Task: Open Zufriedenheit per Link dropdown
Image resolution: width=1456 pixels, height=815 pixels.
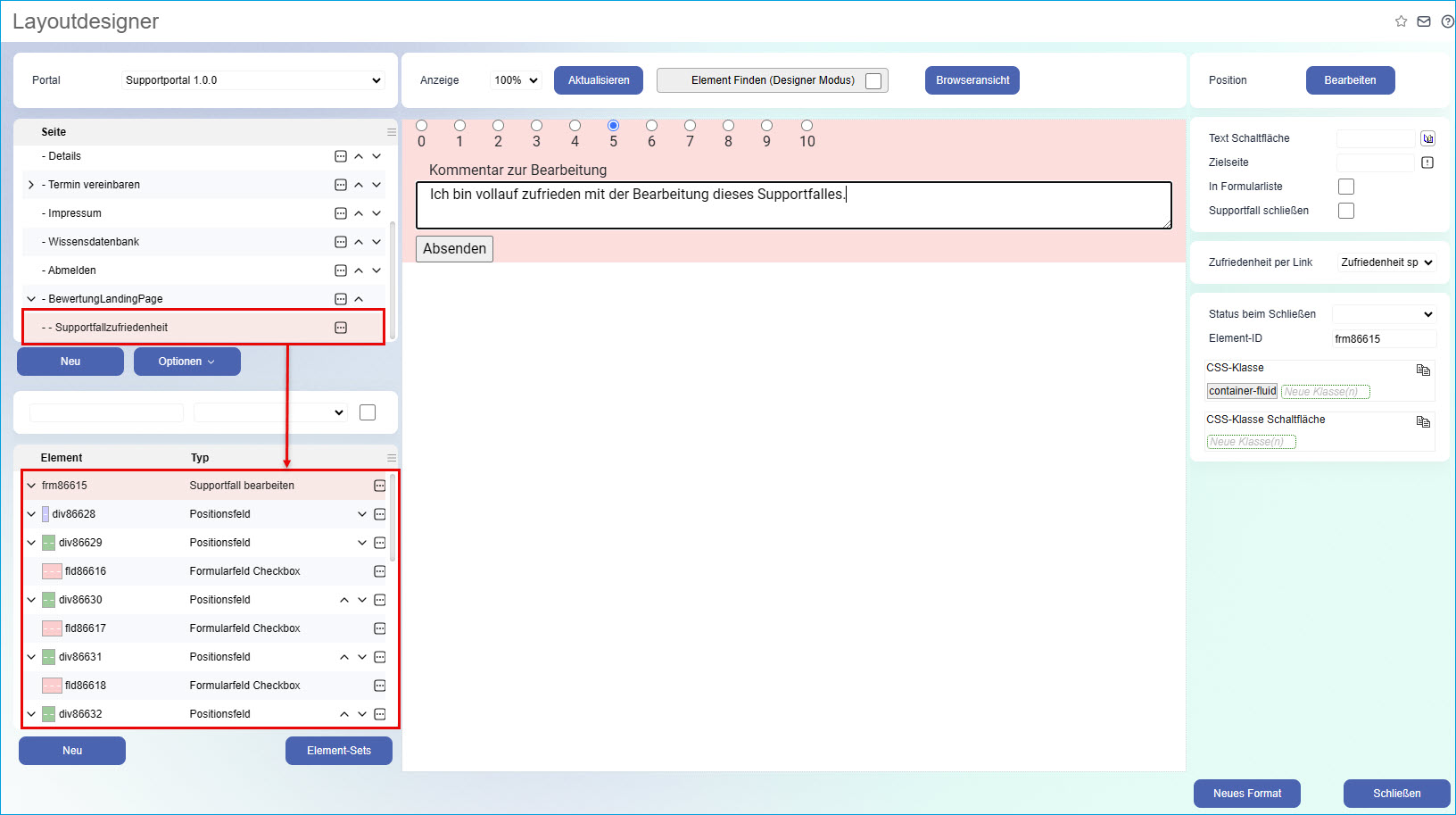Action: [1386, 262]
